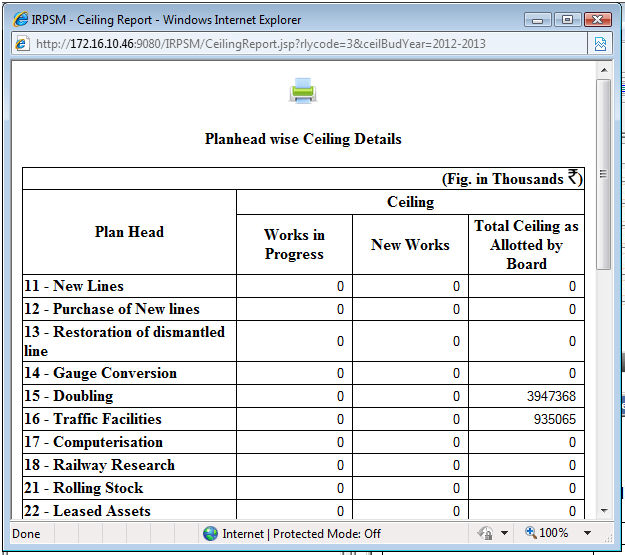
Task: Click the address bar URL field
Action: [x=300, y=44]
